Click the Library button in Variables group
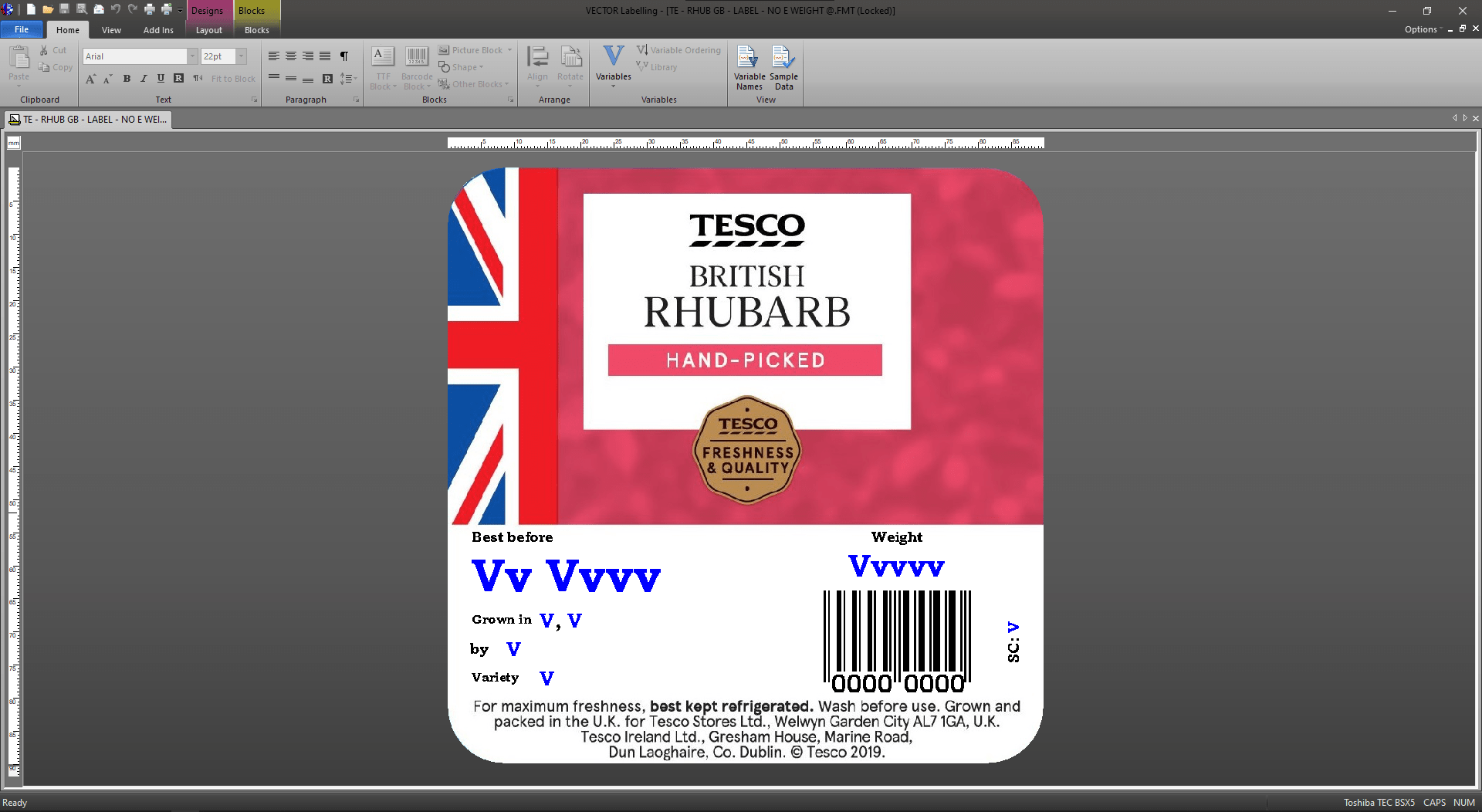The width and height of the screenshot is (1482, 812). [x=657, y=67]
